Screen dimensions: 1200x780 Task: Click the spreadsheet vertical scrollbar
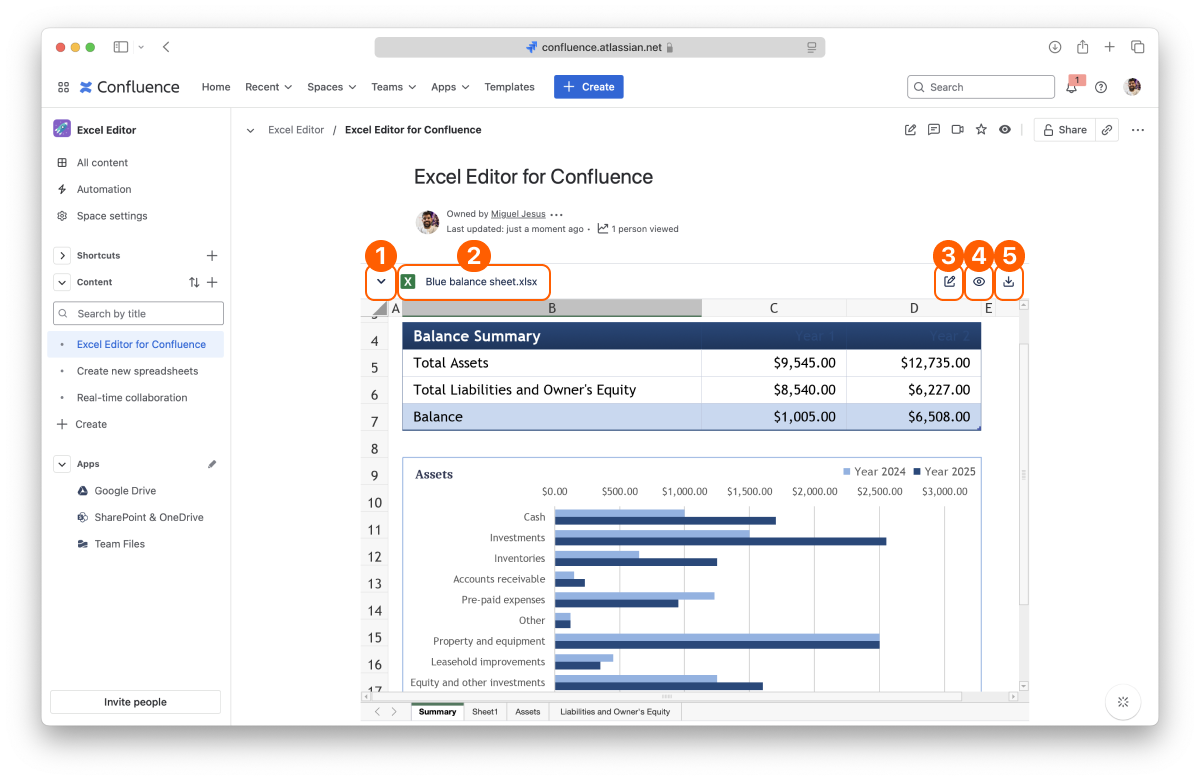[x=1023, y=475]
